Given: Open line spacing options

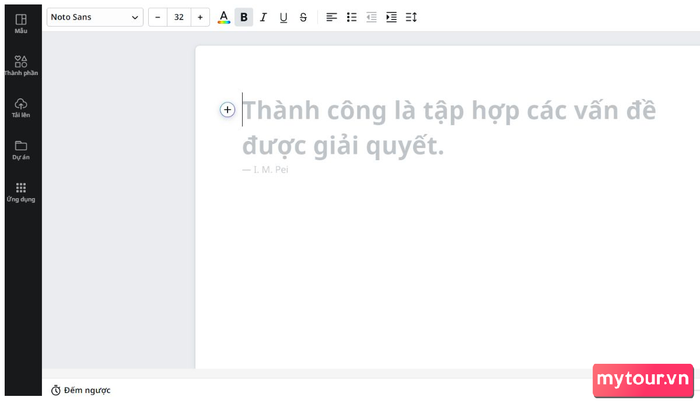Looking at the screenshot, I should (411, 17).
